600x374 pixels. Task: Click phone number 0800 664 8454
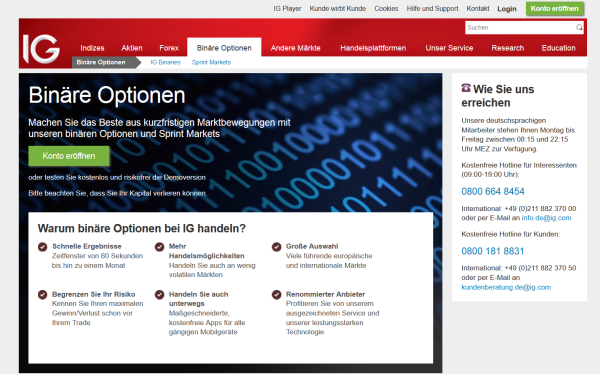pos(493,191)
